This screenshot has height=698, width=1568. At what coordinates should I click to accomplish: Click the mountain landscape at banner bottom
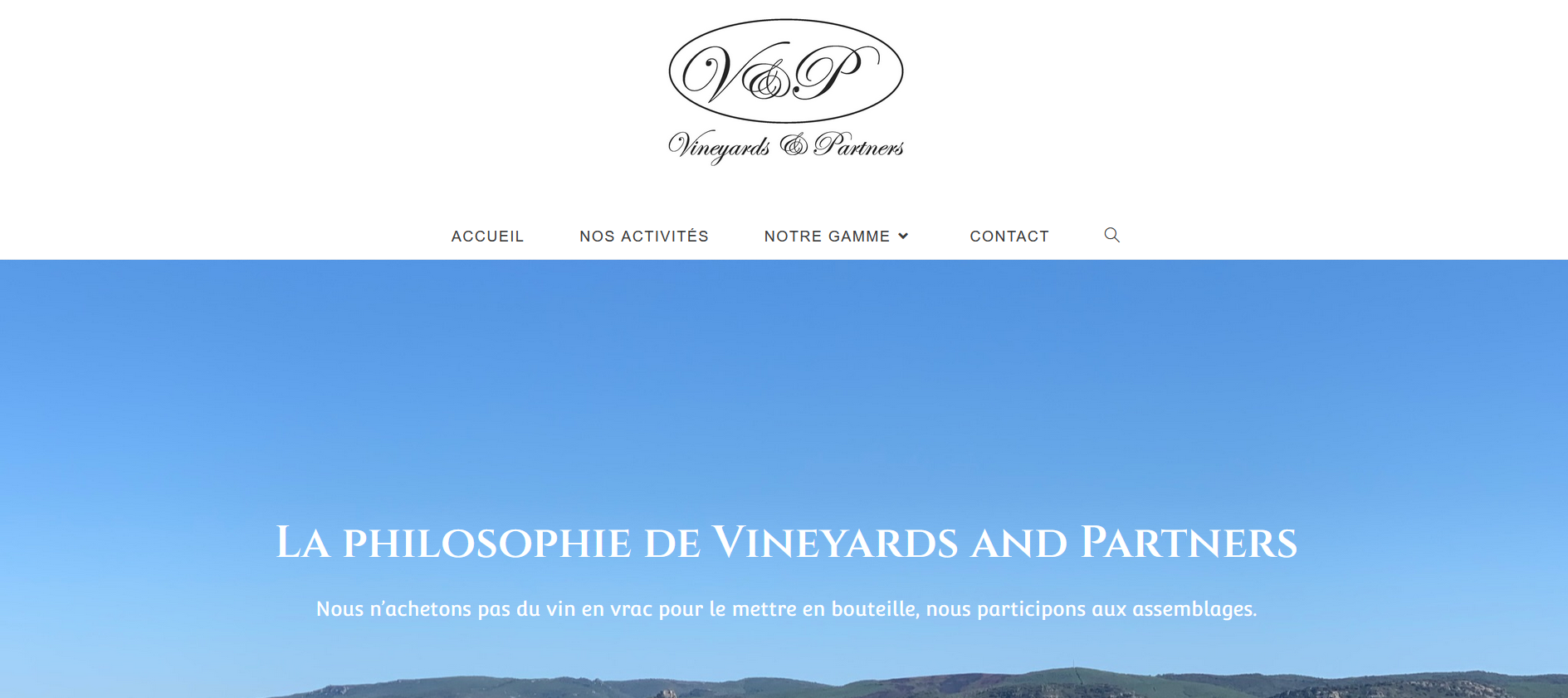pos(913,686)
